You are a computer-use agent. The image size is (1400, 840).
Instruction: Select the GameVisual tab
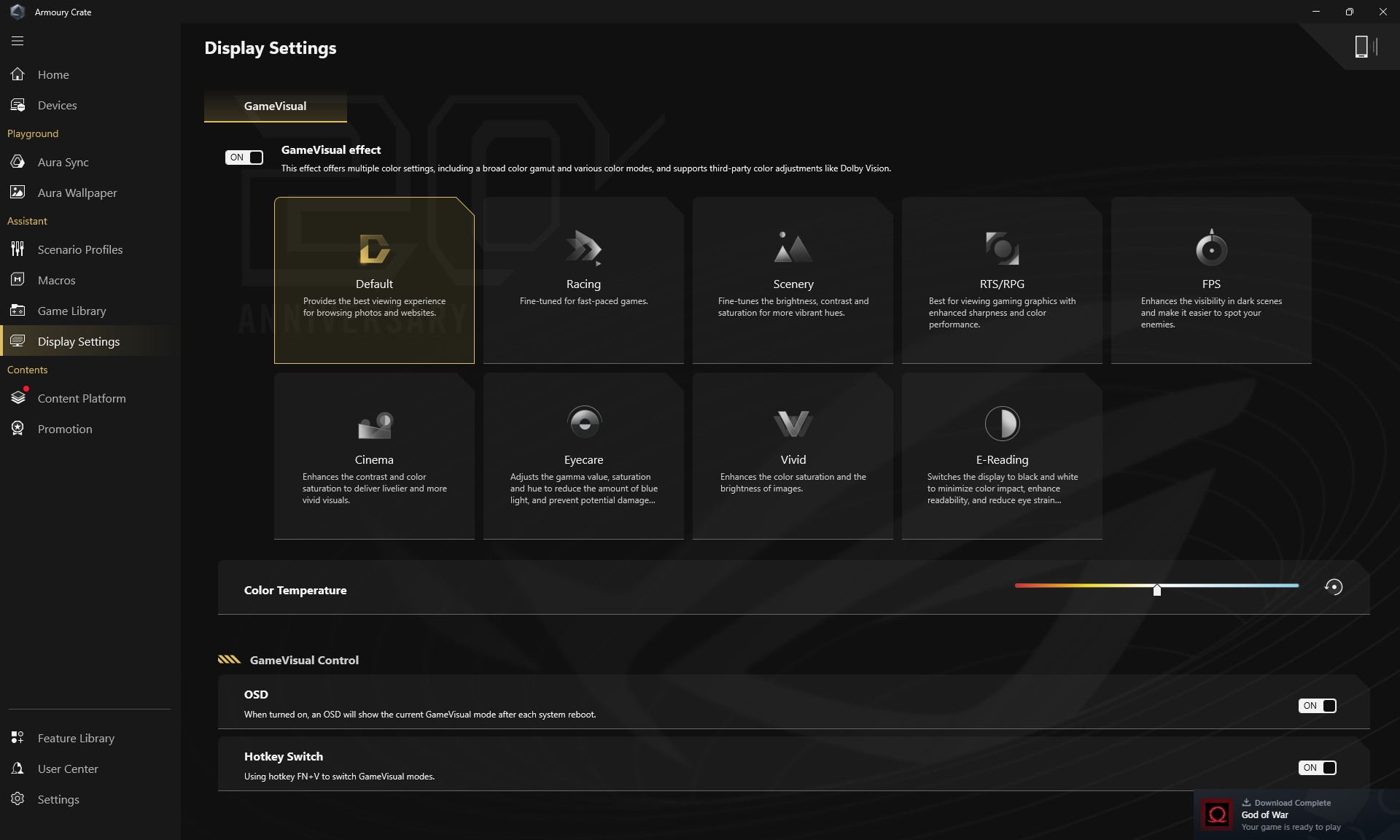(x=275, y=106)
